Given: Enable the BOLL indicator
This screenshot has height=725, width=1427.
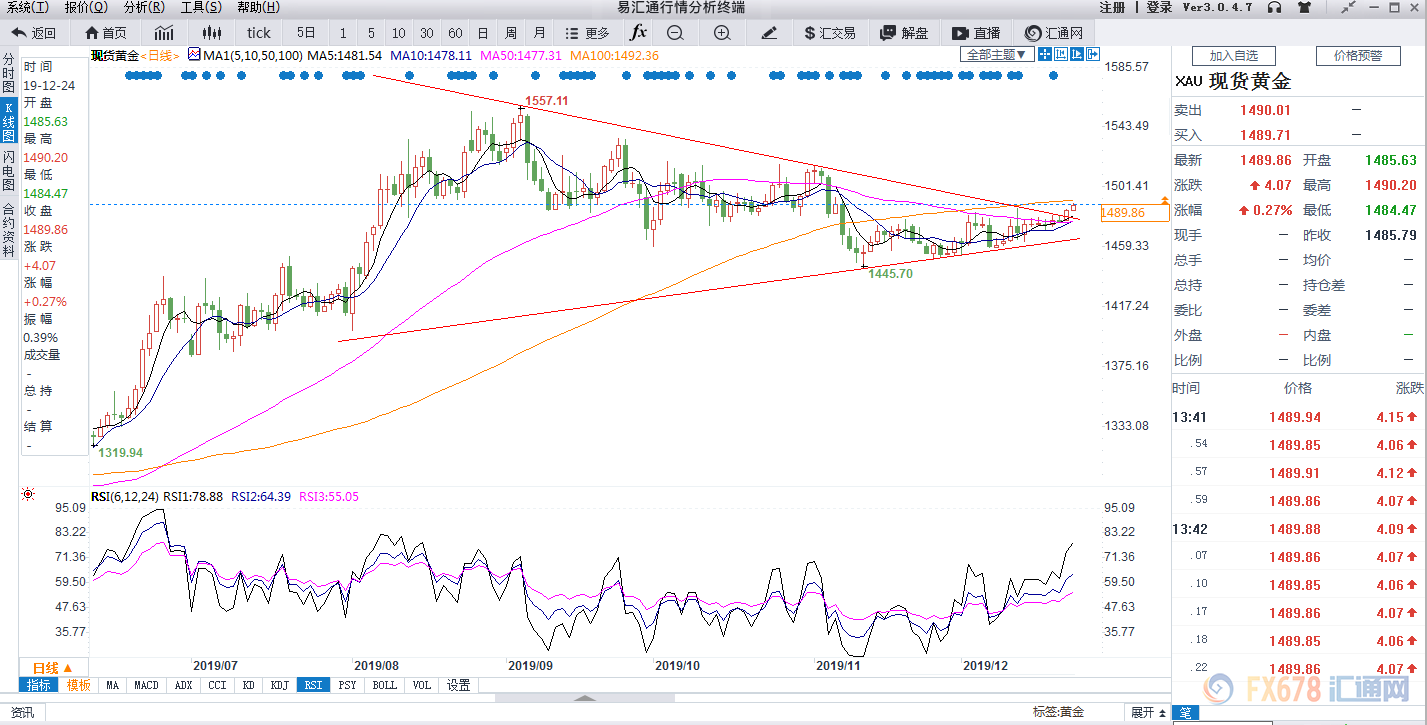Looking at the screenshot, I should [384, 685].
